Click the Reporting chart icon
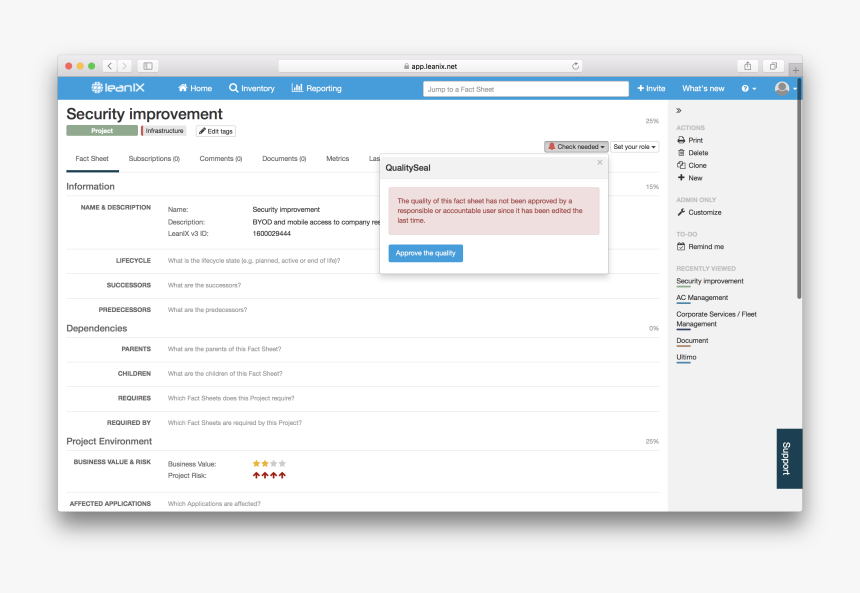Image resolution: width=860 pixels, height=593 pixels. (297, 88)
